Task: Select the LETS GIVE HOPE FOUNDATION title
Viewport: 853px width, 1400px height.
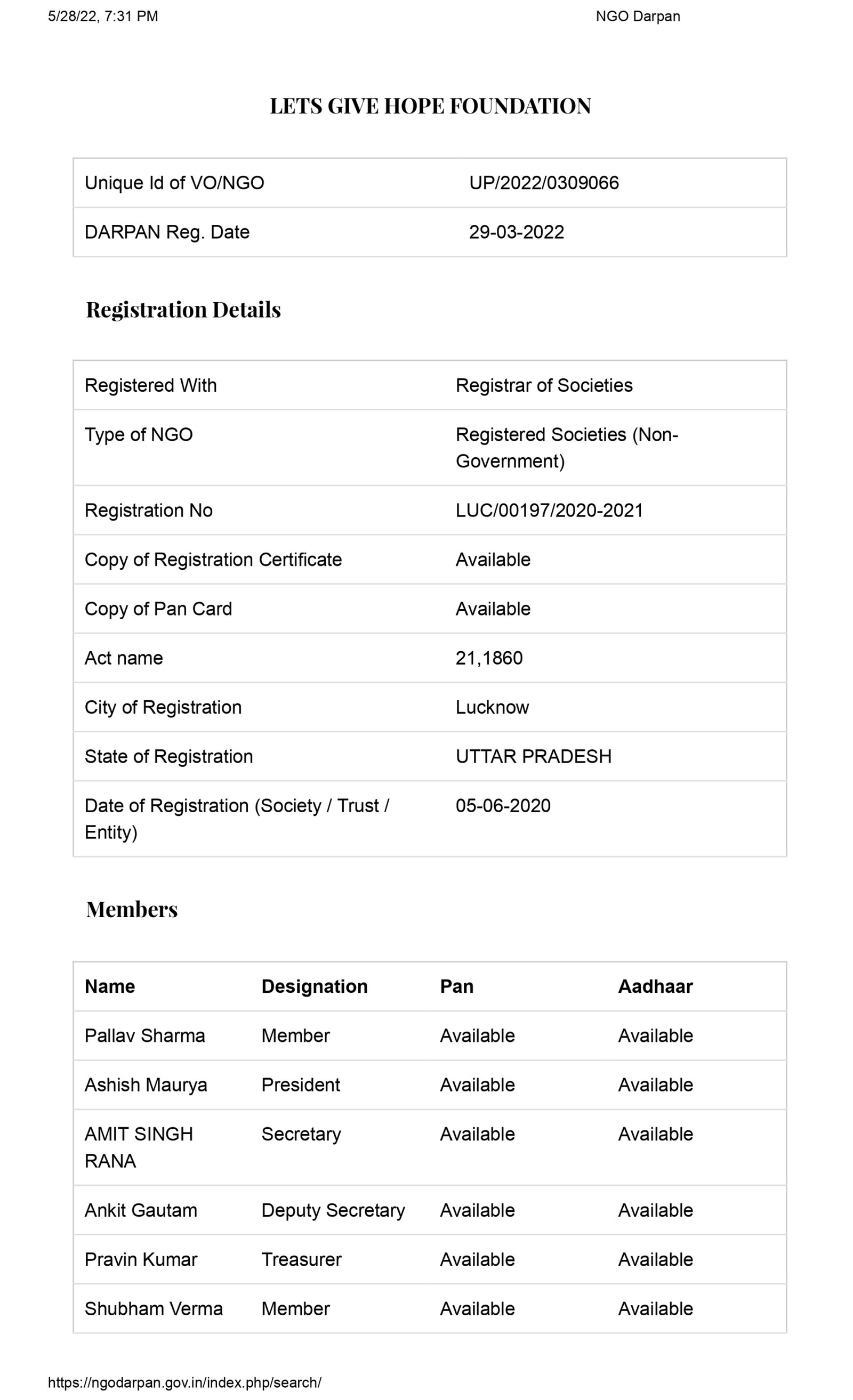Action: coord(430,106)
